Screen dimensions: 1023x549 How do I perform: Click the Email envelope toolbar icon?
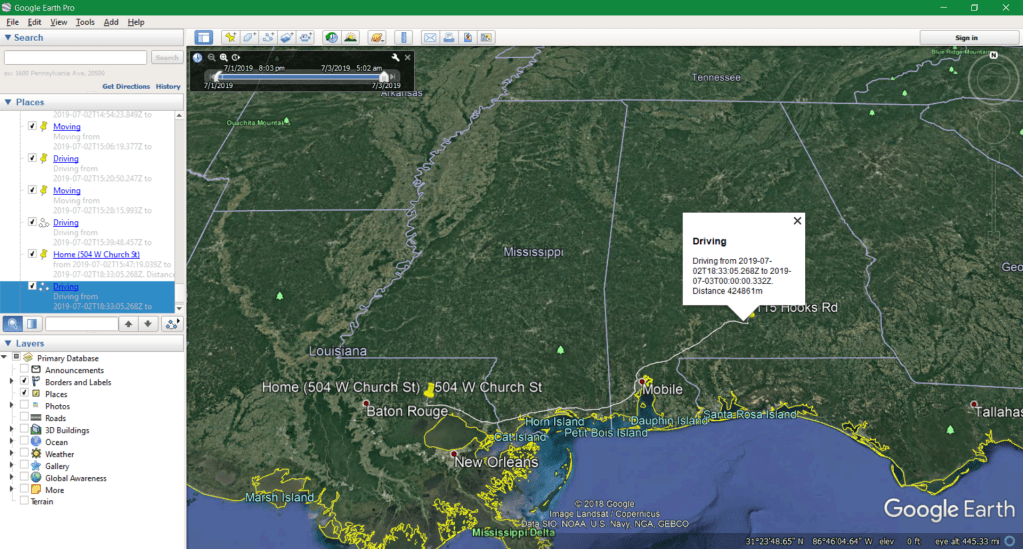(430, 37)
